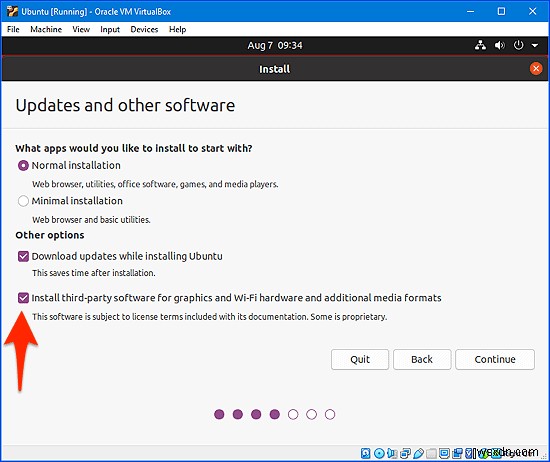The image size is (550, 462).
Task: Close the Install window with orange X
Action: (536, 68)
